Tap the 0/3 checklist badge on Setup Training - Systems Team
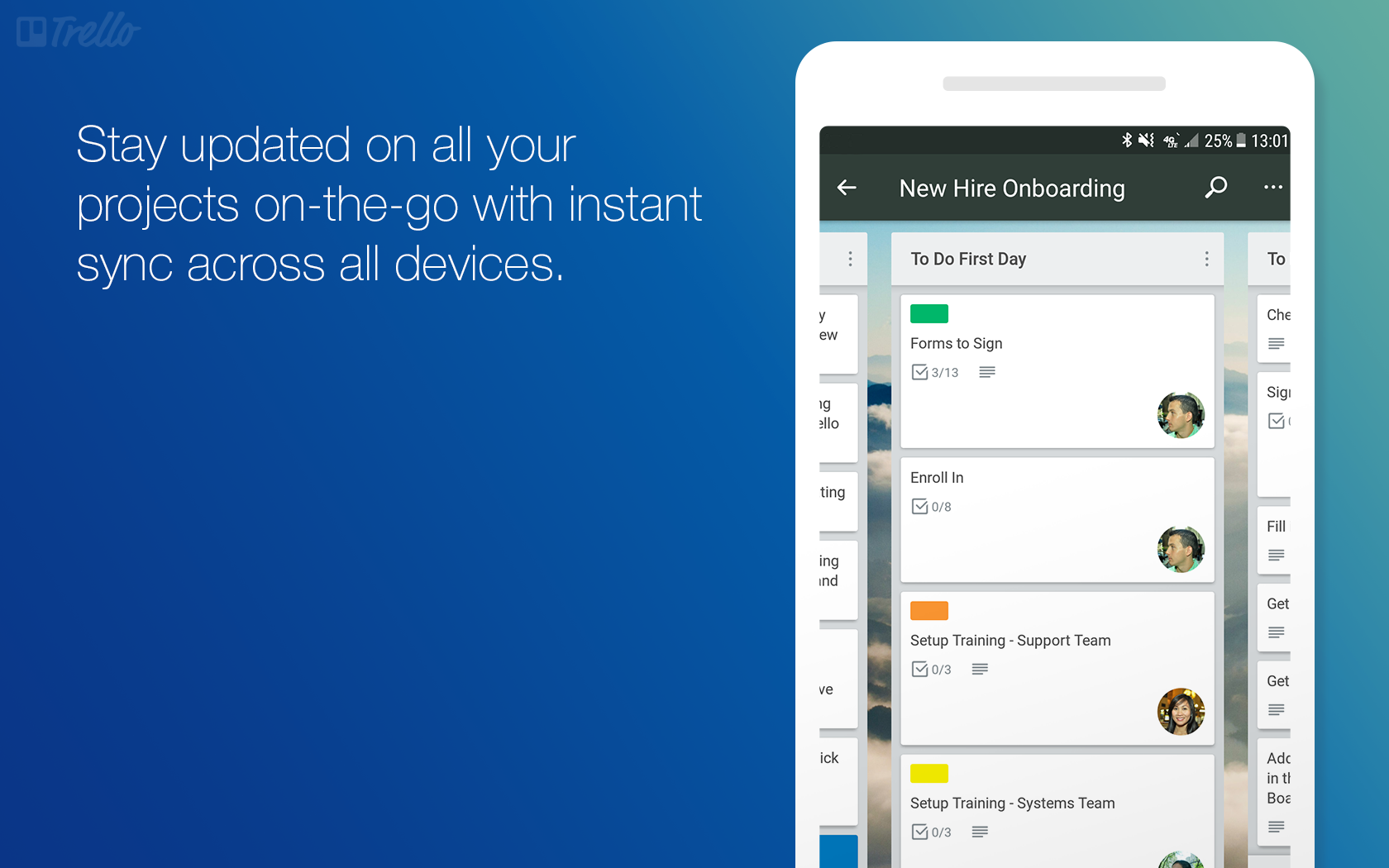 click(x=931, y=832)
